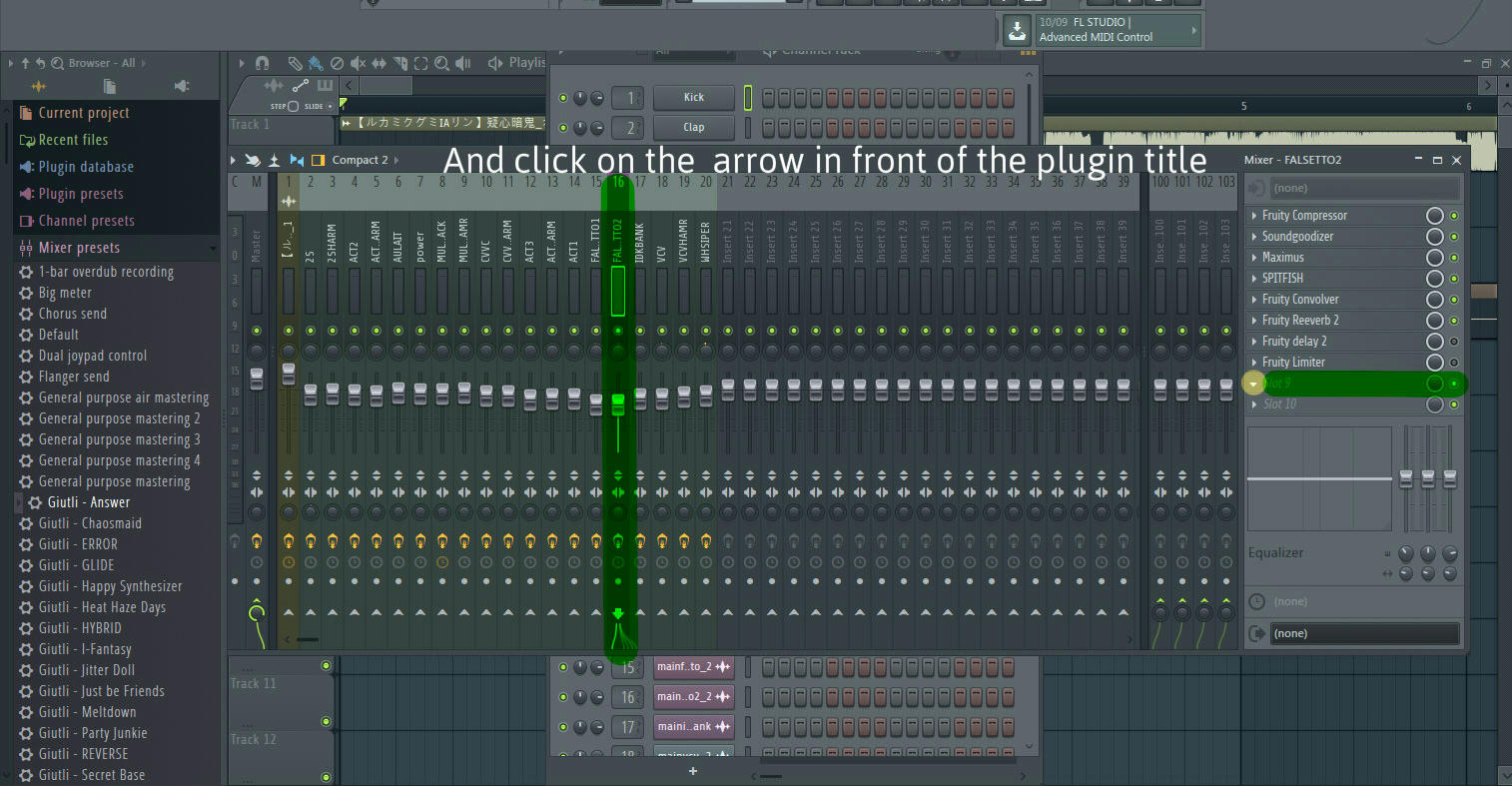Image resolution: width=1512 pixels, height=786 pixels.
Task: Enable the Fruity Limiter effect slot
Action: [1454, 363]
